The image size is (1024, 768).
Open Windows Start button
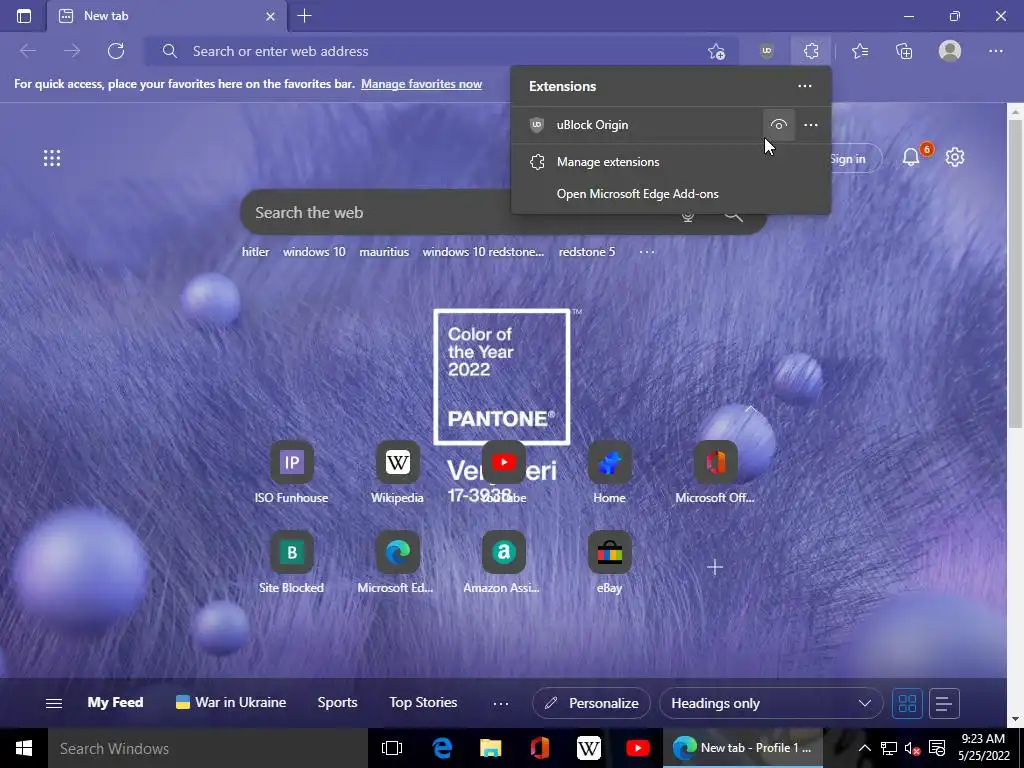click(x=24, y=748)
